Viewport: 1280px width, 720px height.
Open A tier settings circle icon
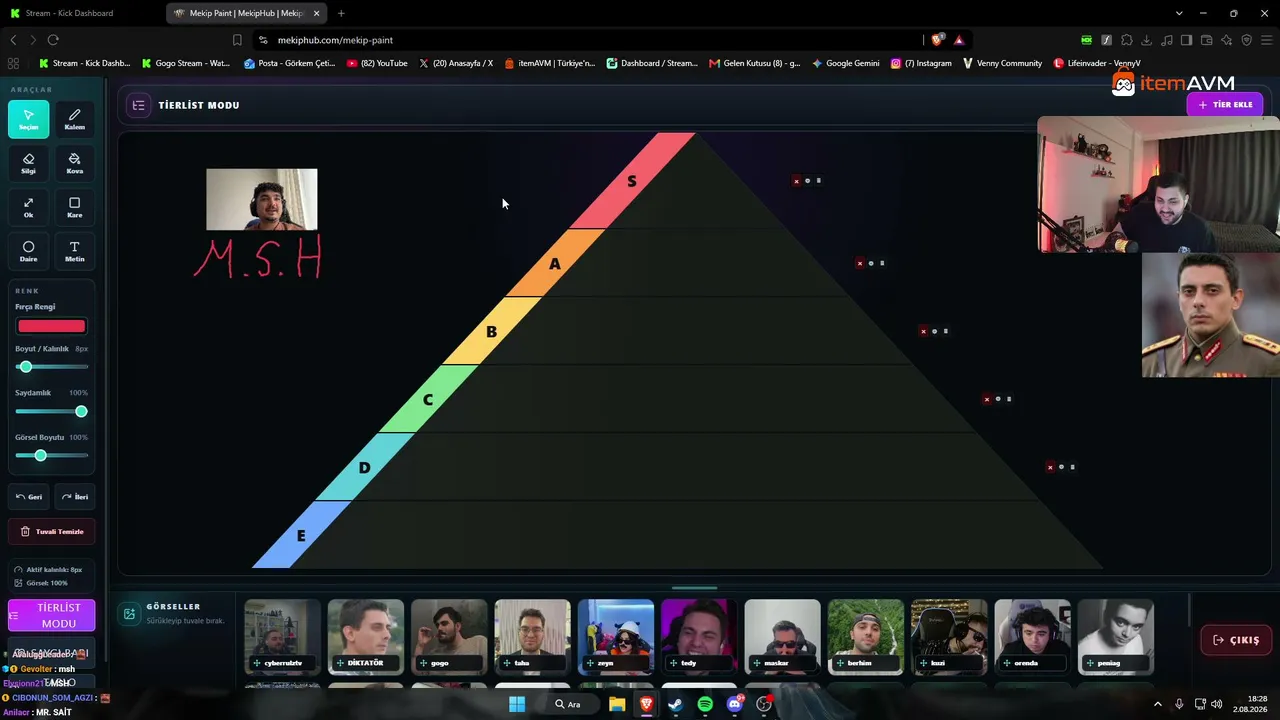coord(870,264)
